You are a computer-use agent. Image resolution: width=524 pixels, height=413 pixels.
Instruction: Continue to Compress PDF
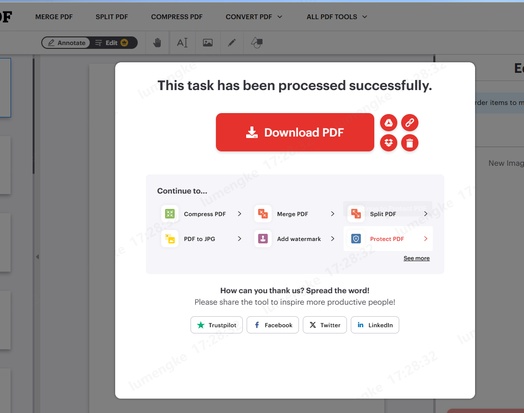click(202, 214)
